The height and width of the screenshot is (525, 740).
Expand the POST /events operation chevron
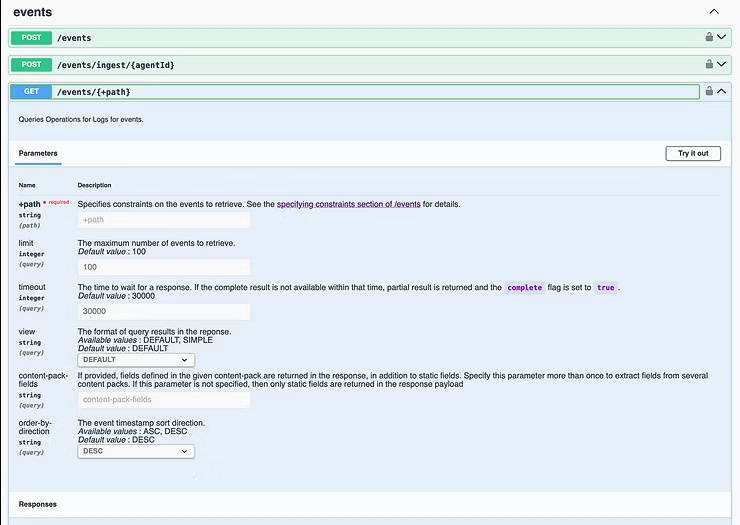722,38
